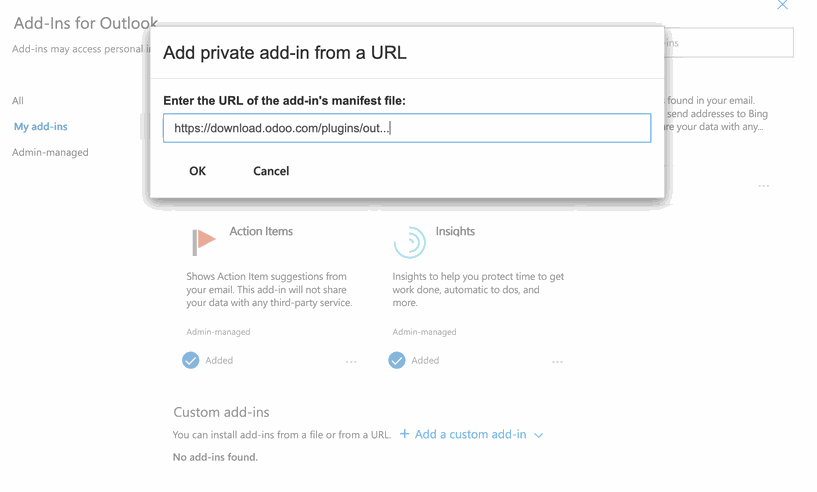Cancel the Add private add-in dialog
The height and width of the screenshot is (492, 817).
pos(271,171)
